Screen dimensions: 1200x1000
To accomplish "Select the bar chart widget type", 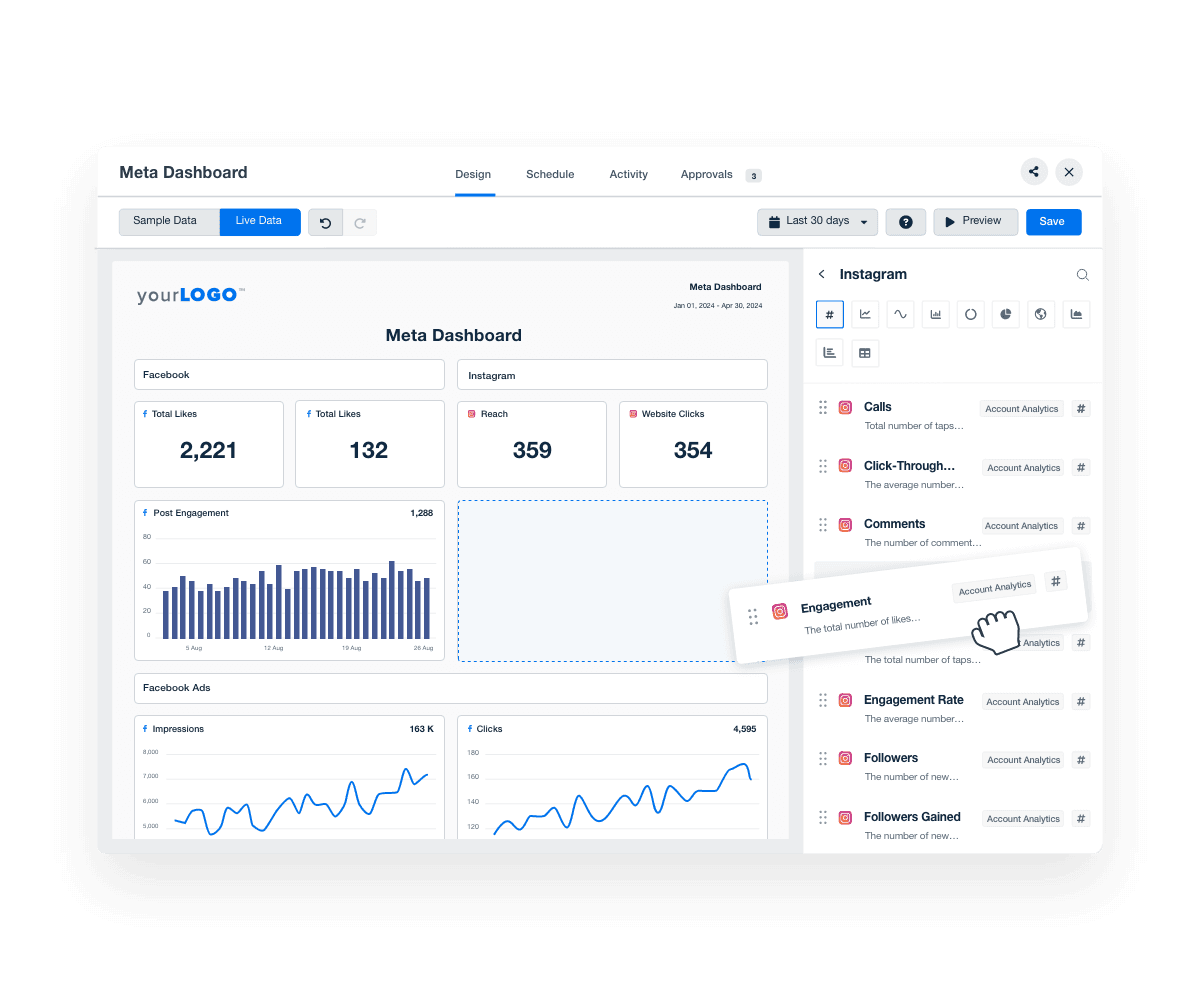I will coord(935,314).
